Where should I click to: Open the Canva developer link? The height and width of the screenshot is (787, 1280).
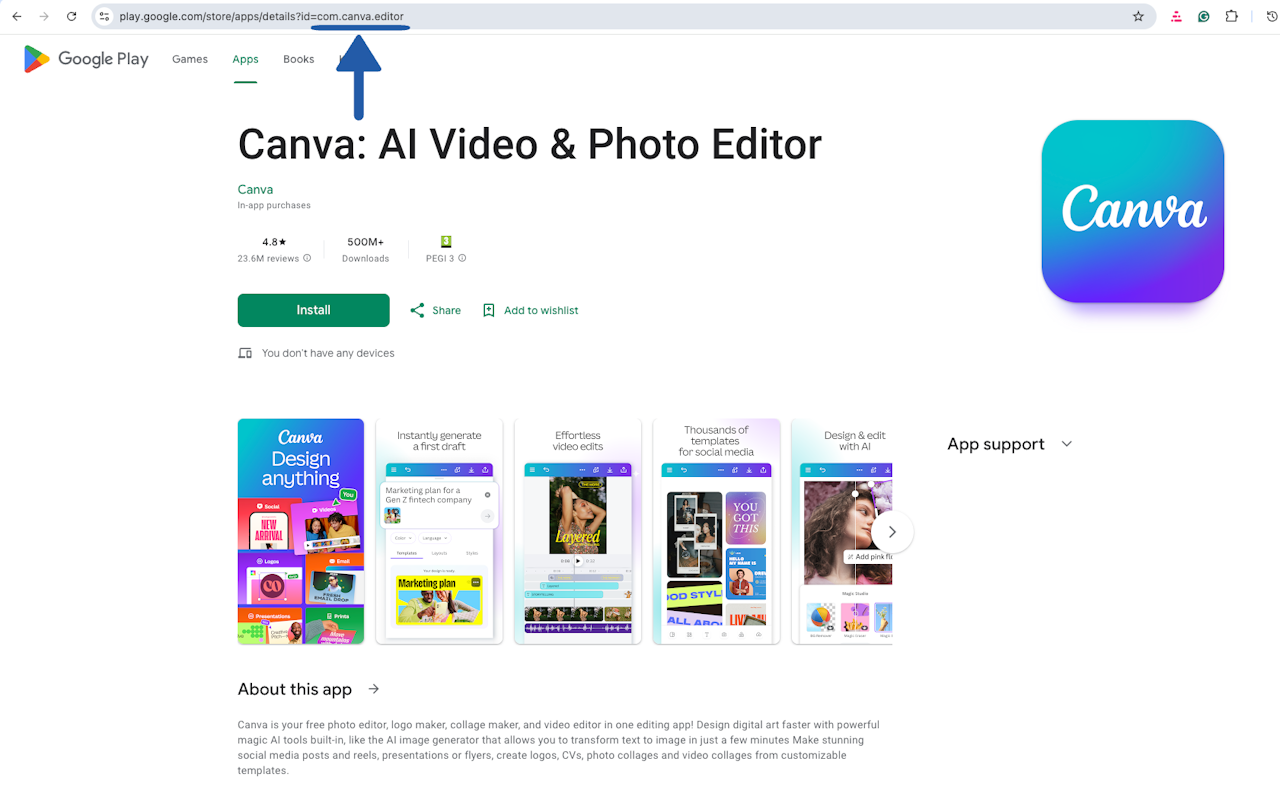[255, 189]
